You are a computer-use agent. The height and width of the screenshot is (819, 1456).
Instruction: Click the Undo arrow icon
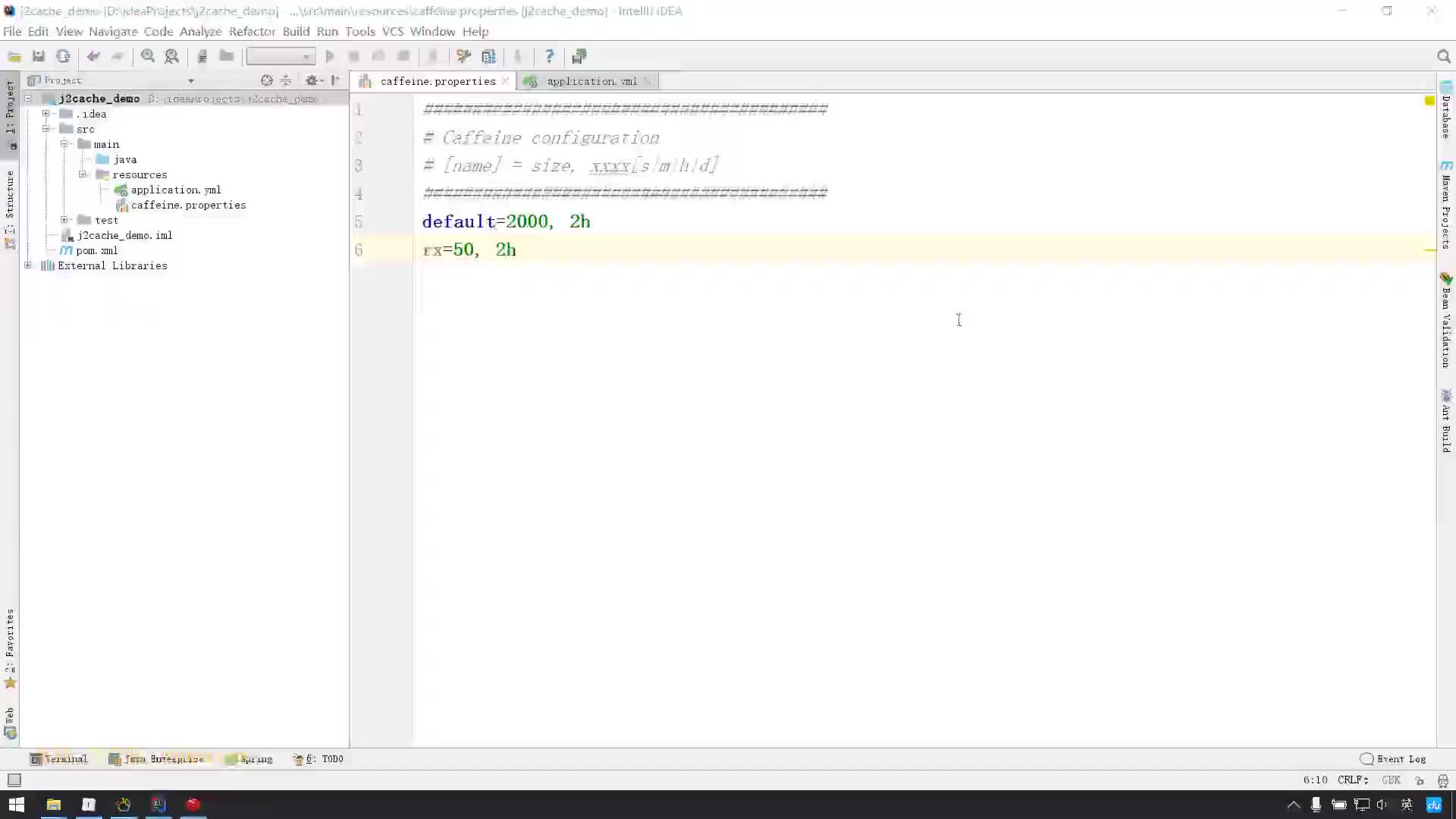coord(93,57)
